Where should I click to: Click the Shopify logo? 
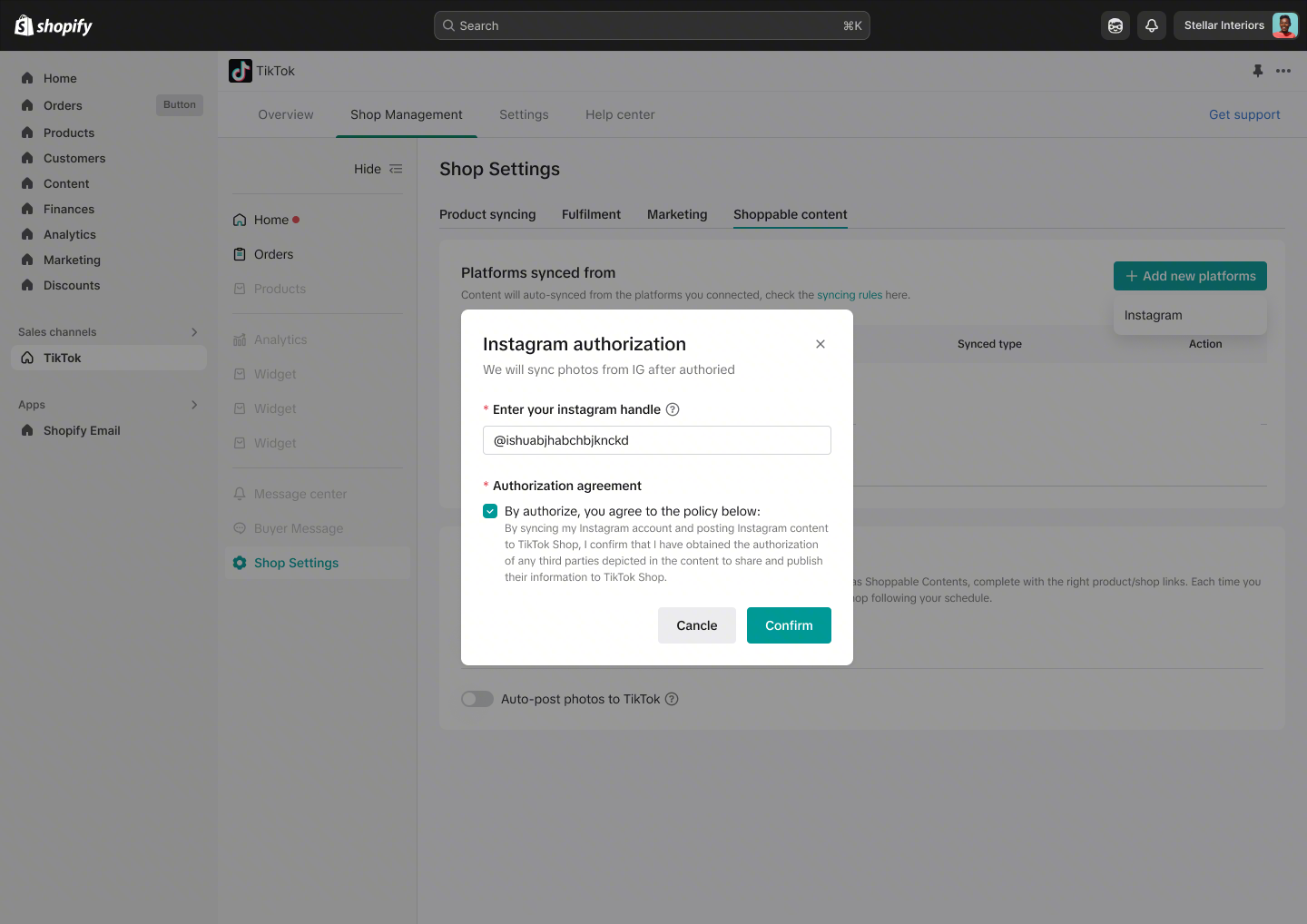(x=54, y=25)
